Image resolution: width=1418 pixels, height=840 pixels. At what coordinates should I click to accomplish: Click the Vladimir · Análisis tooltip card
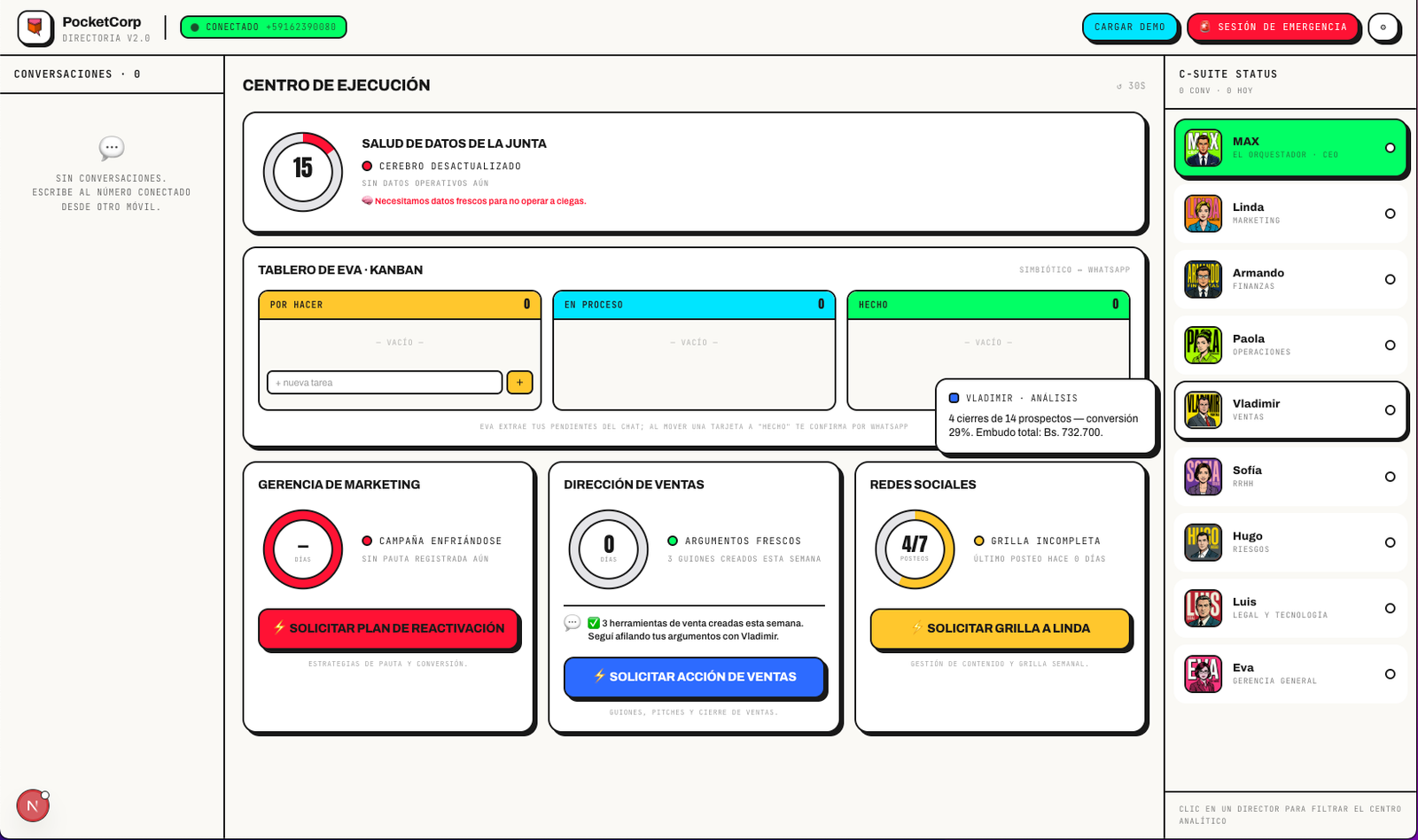pyautogui.click(x=1046, y=416)
